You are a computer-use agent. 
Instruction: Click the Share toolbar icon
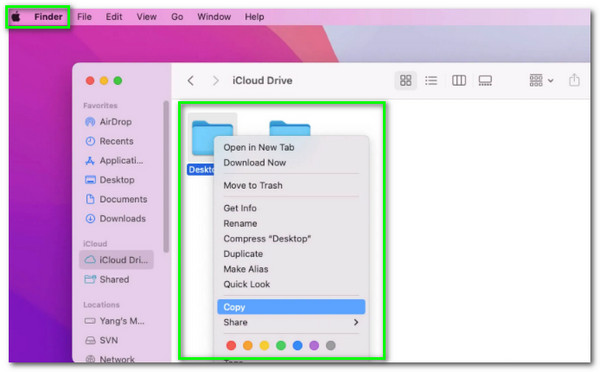[x=574, y=80]
